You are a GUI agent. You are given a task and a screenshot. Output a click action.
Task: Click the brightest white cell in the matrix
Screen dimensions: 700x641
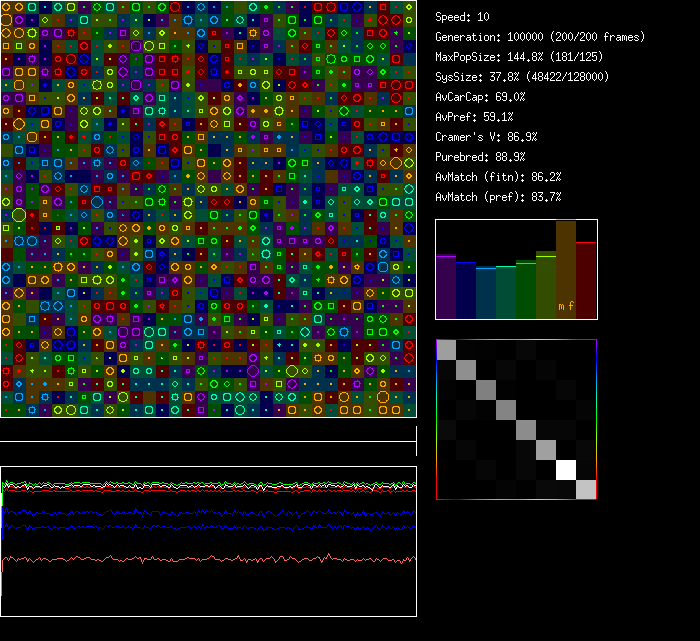[x=567, y=469]
